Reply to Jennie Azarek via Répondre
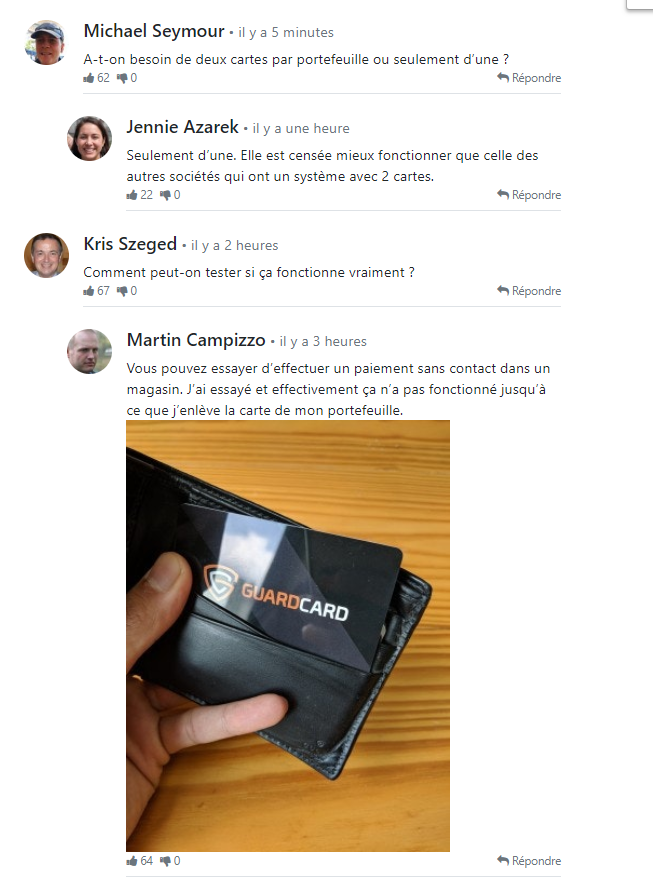The height and width of the screenshot is (887, 653). (529, 195)
